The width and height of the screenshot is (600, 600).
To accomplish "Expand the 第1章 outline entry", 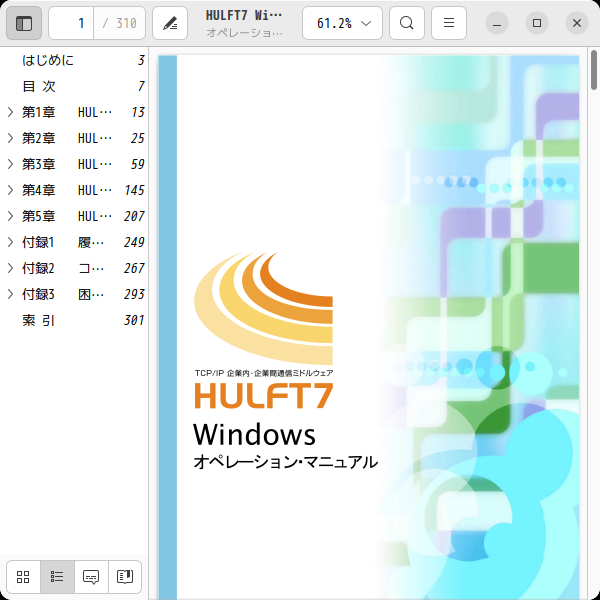I will pos(10,112).
